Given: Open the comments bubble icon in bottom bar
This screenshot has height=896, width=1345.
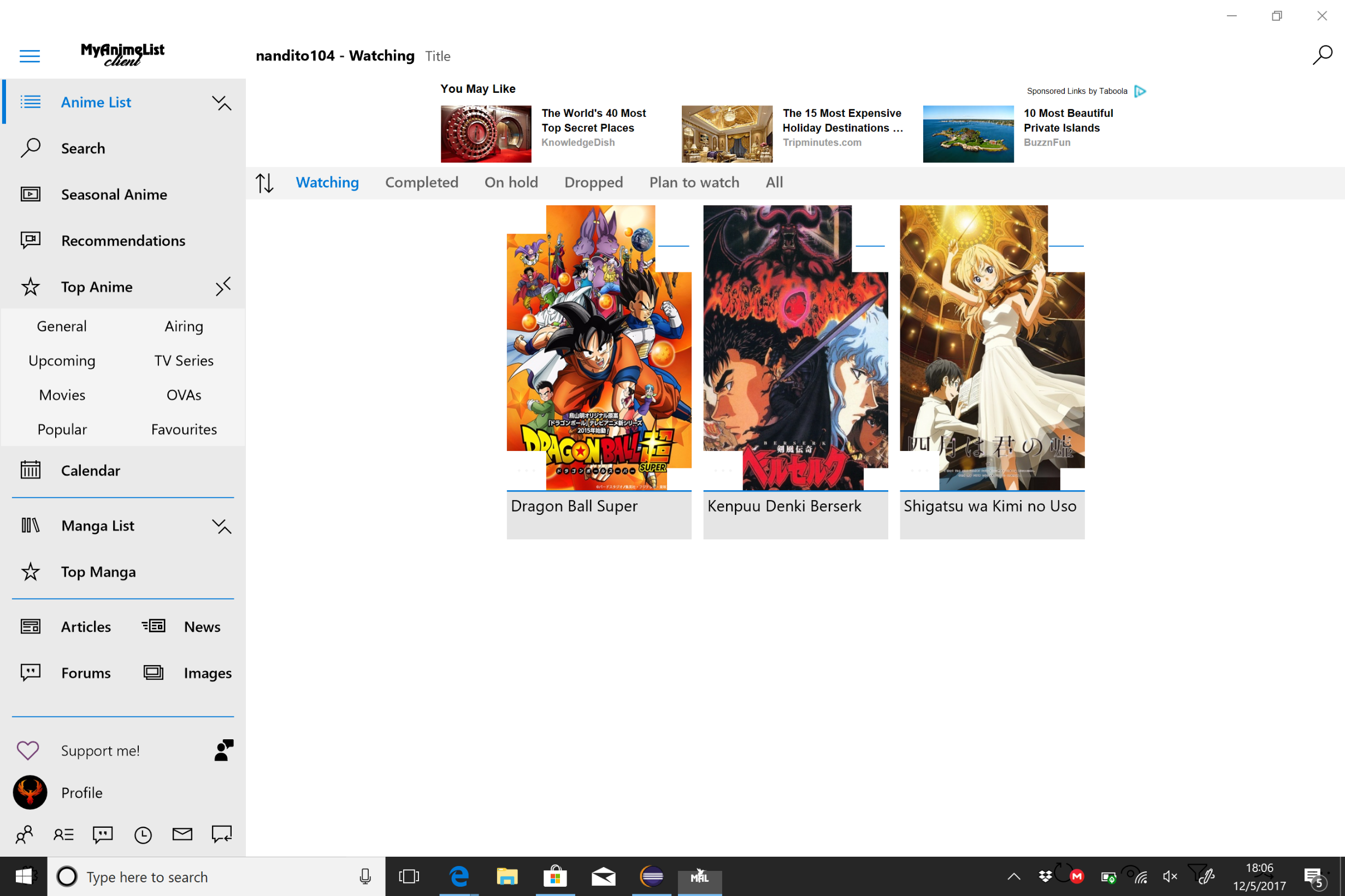Looking at the screenshot, I should pos(103,835).
